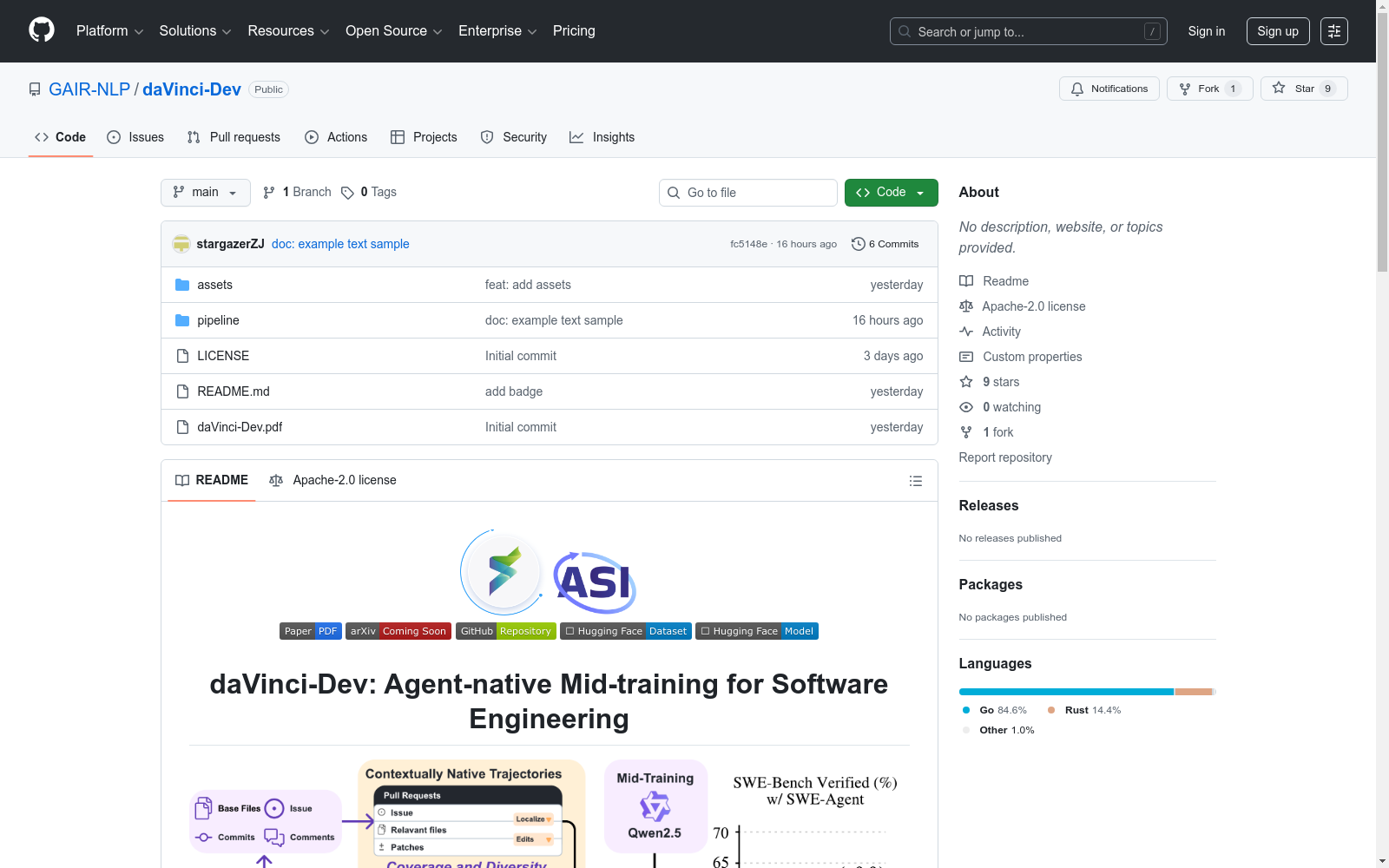Focus the Go to file input
Screen dimensions: 1389x868
[748, 193]
